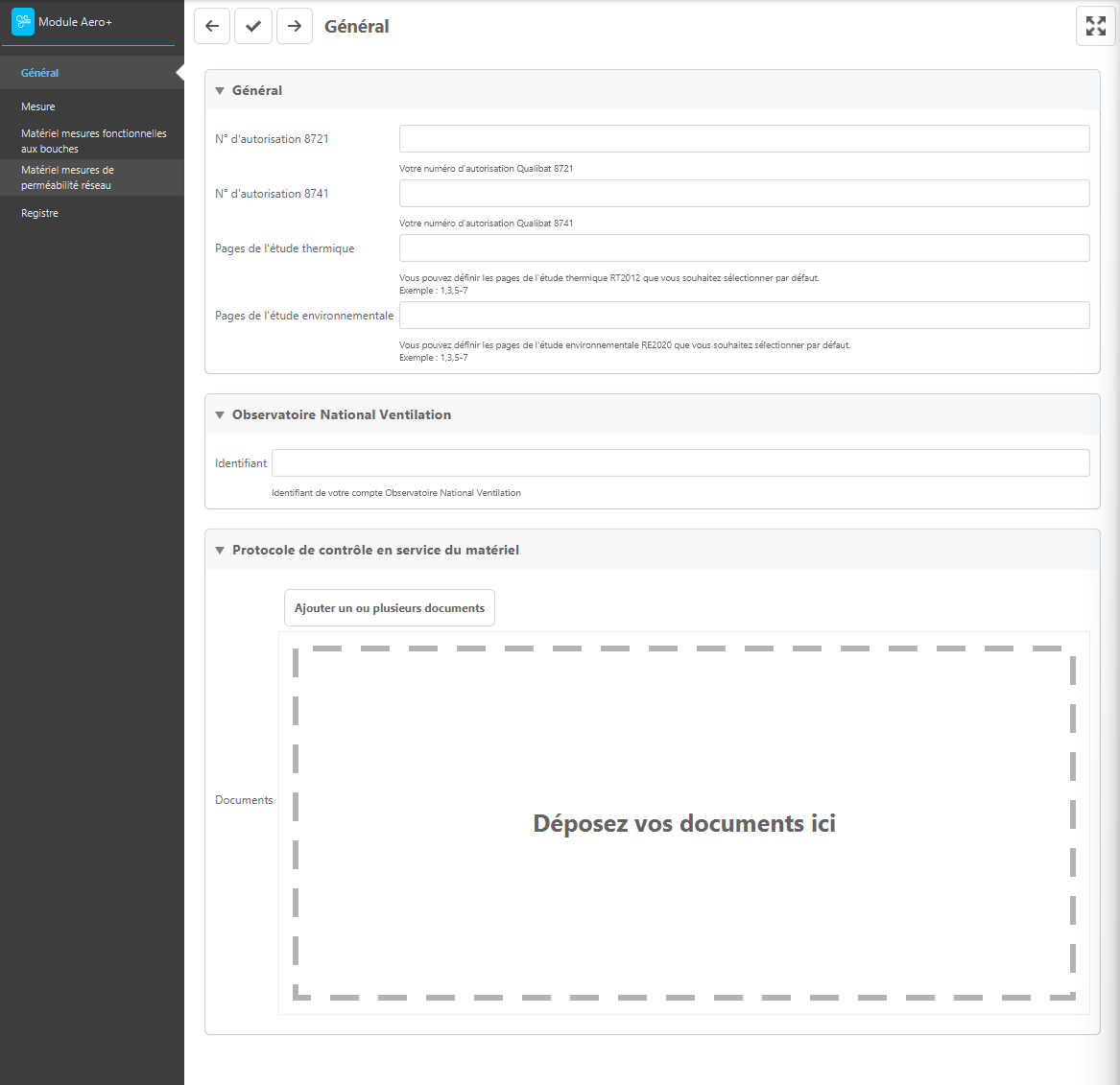The height and width of the screenshot is (1085, 1120).
Task: Click the Observatoire account identifier hint text
Action: (x=396, y=492)
